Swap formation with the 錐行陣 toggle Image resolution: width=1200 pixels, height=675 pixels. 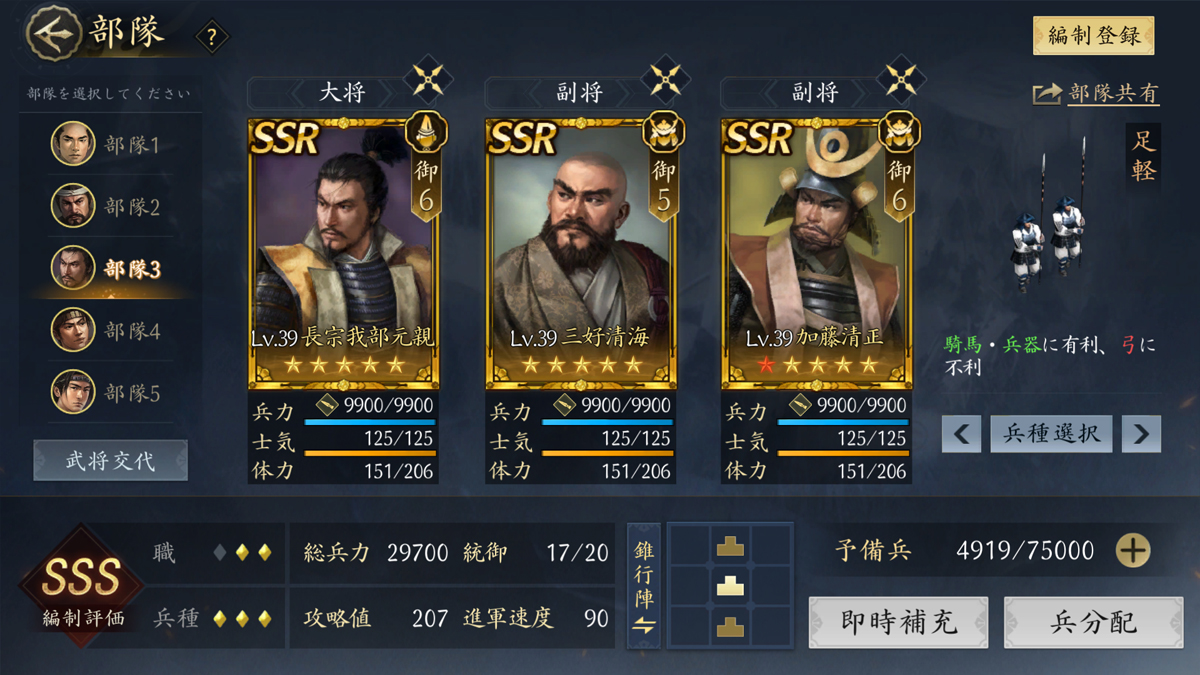[644, 586]
